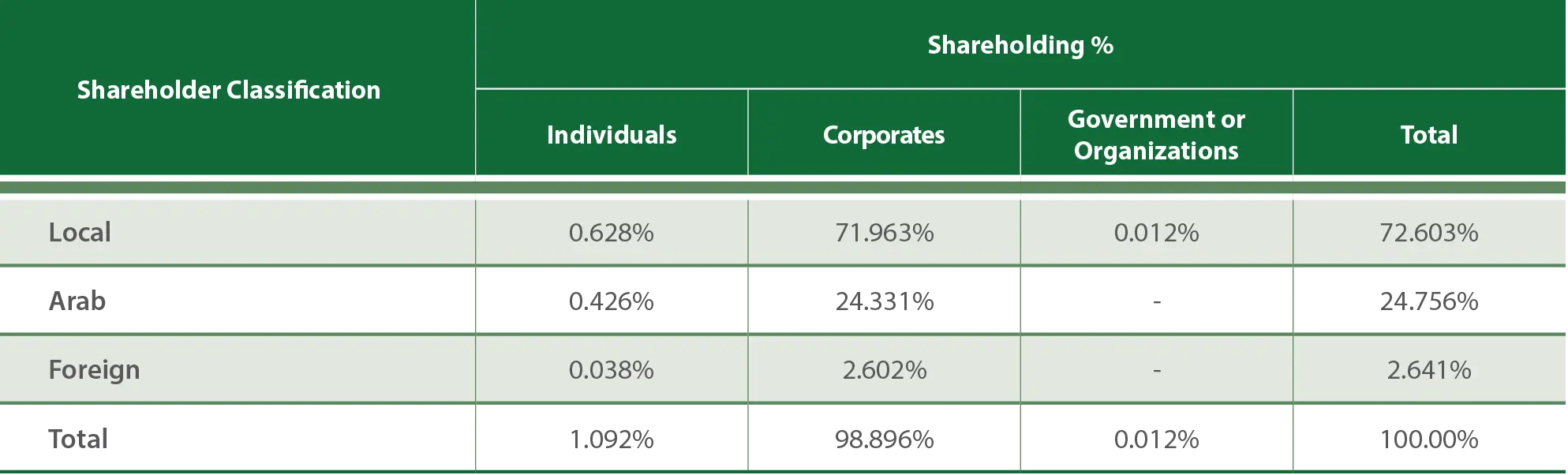Click the blacked-out label cell below Local
The width and height of the screenshot is (1568, 475).
(237, 303)
